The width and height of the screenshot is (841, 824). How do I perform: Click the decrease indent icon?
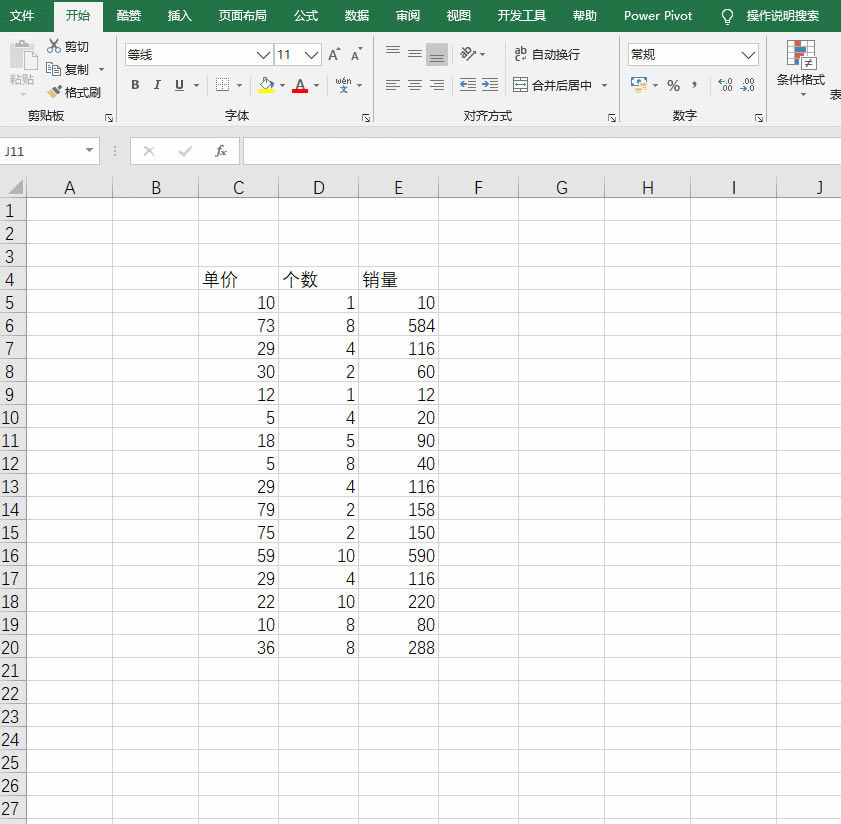point(468,85)
